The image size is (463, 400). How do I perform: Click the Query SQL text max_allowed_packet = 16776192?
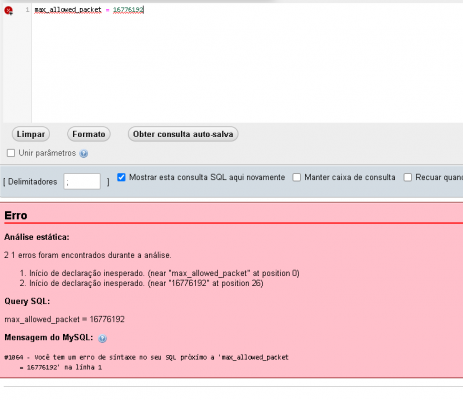tap(64, 319)
